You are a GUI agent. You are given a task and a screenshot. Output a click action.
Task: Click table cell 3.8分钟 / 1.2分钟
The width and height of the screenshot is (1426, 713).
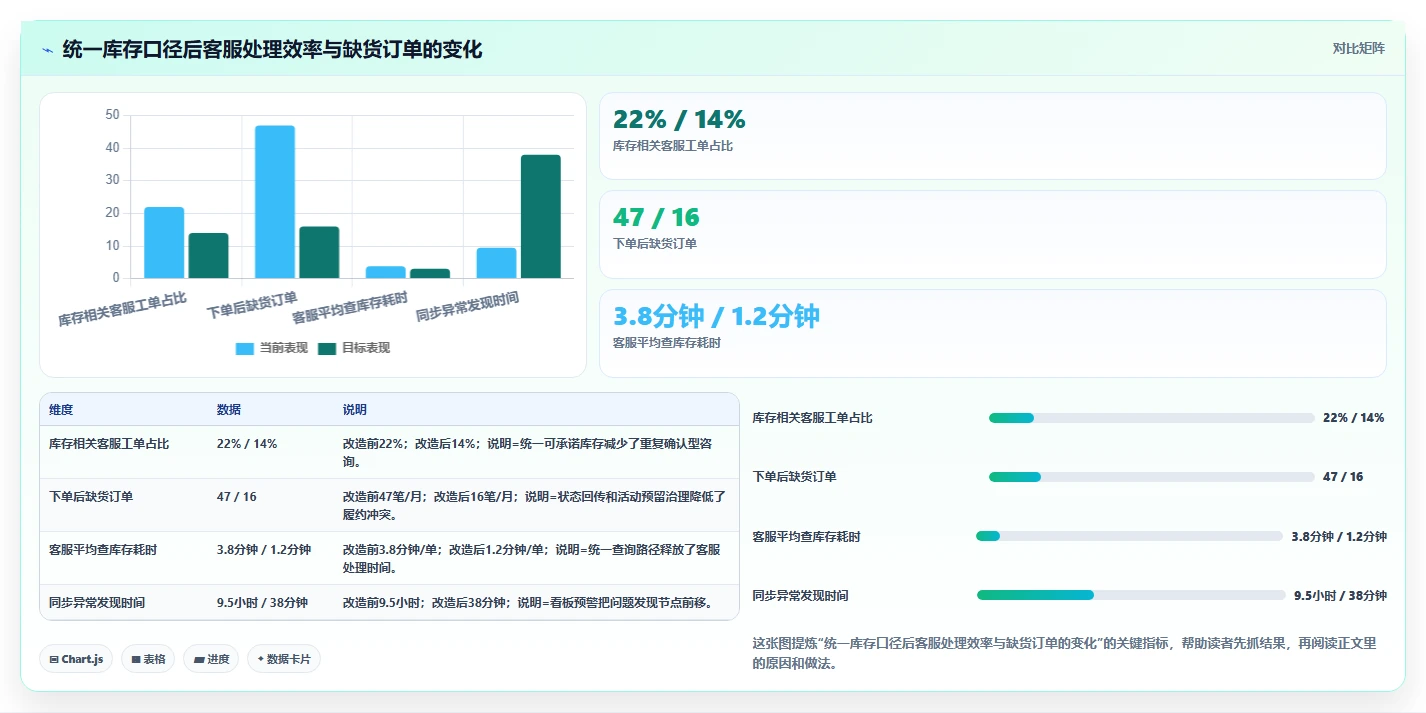point(264,549)
